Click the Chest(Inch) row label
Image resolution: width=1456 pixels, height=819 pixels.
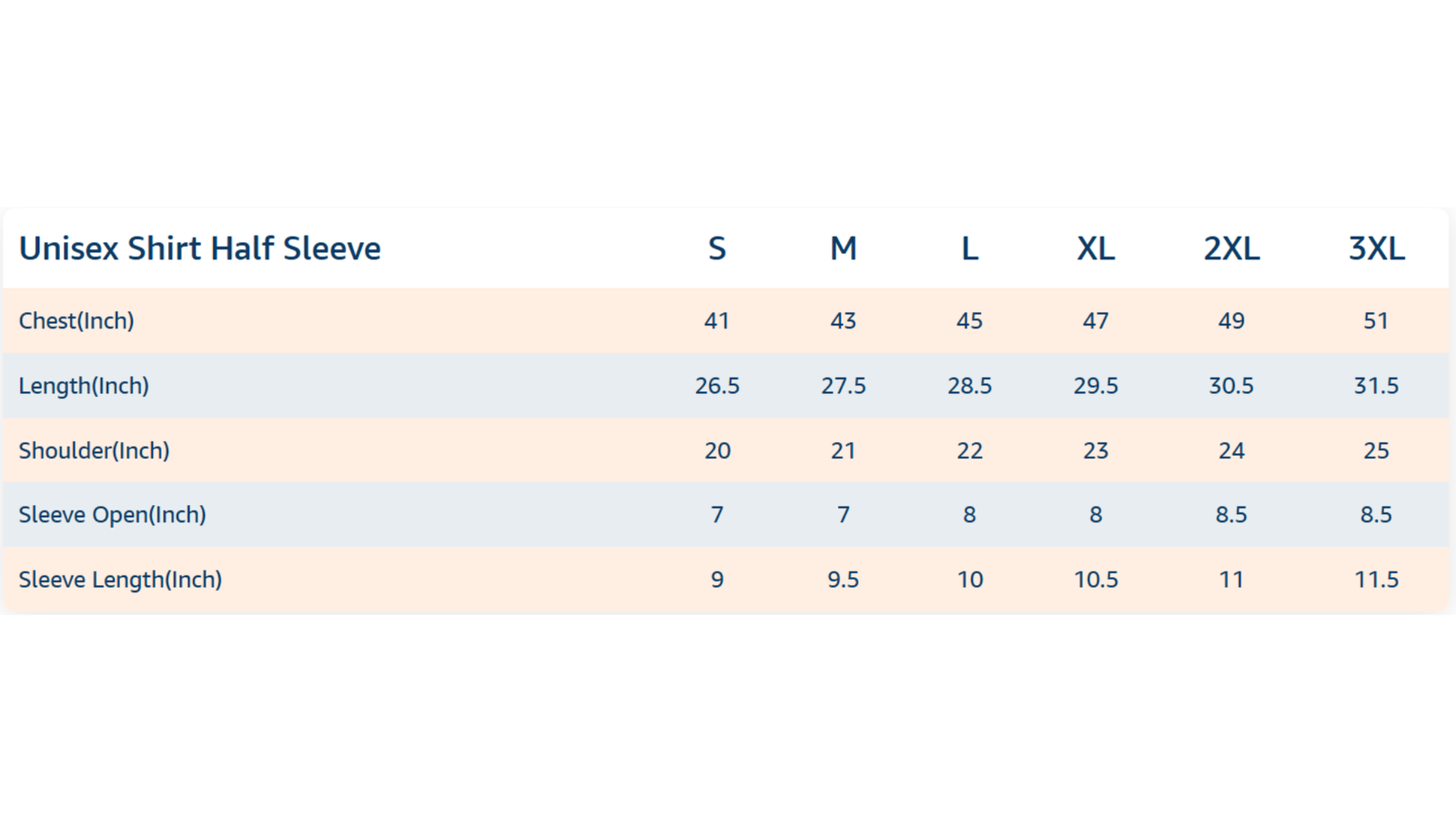[76, 320]
